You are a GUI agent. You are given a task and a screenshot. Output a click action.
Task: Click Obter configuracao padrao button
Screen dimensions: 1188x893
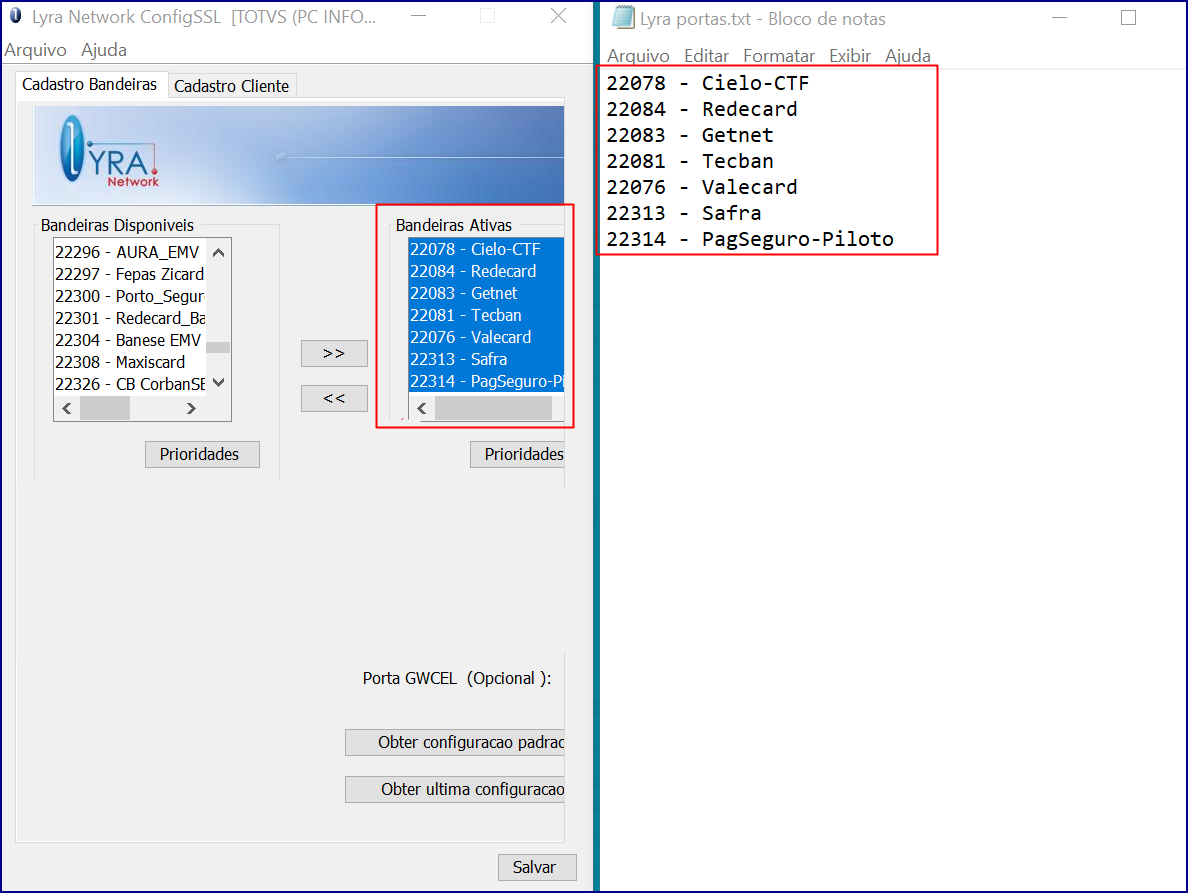[455, 742]
